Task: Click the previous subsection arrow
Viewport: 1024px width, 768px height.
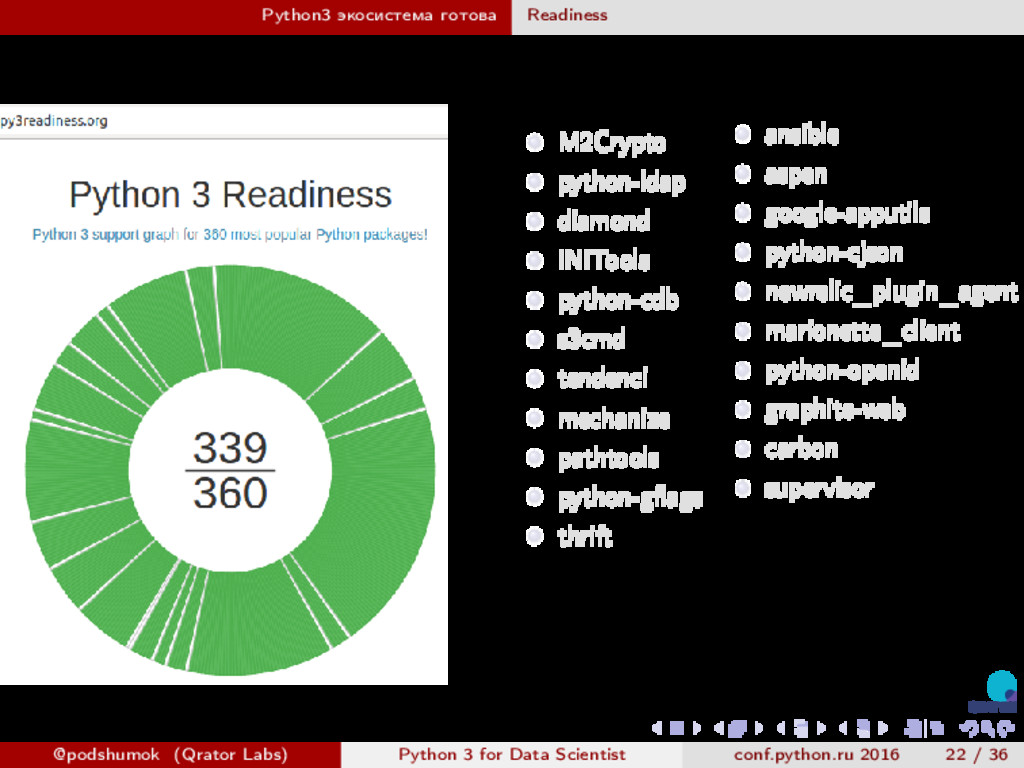Action: point(782,728)
